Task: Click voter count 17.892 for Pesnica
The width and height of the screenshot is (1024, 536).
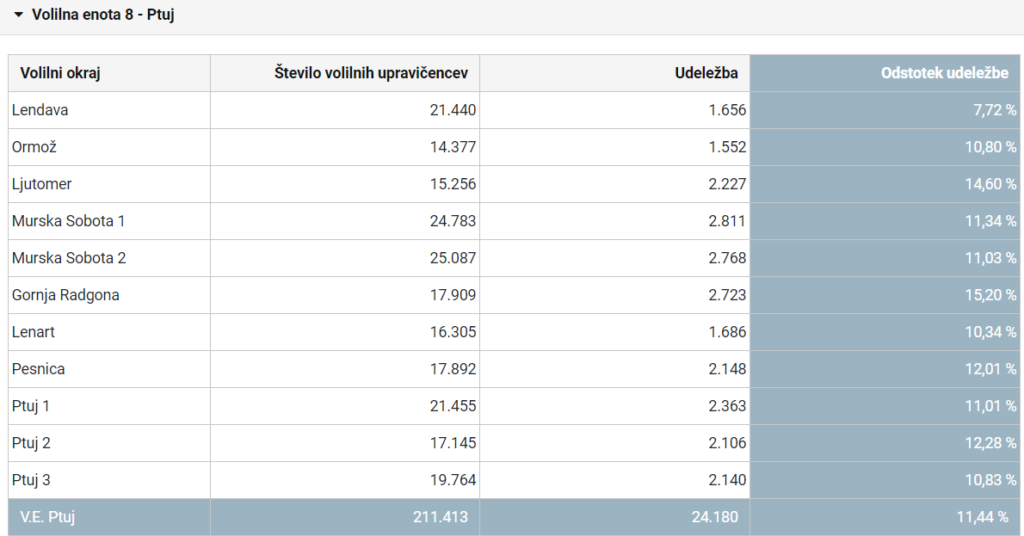Action: [453, 369]
